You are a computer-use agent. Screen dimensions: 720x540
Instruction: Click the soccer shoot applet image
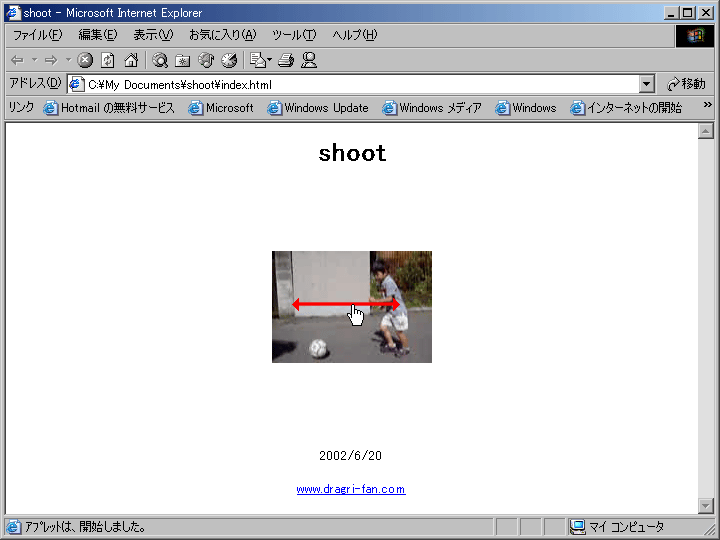[352, 307]
